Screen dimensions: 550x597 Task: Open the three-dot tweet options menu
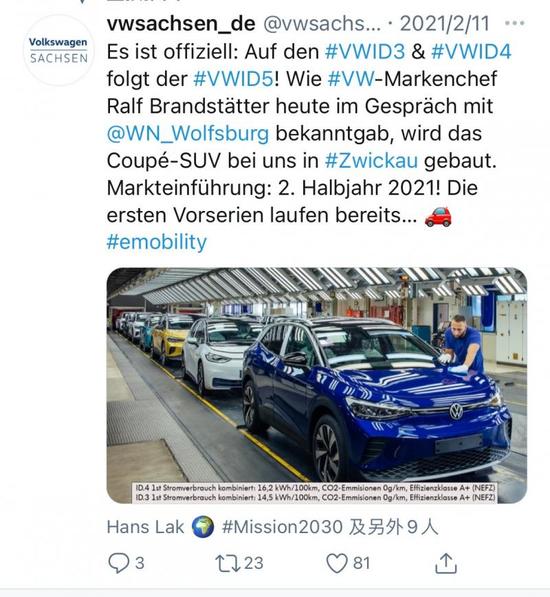pos(515,24)
